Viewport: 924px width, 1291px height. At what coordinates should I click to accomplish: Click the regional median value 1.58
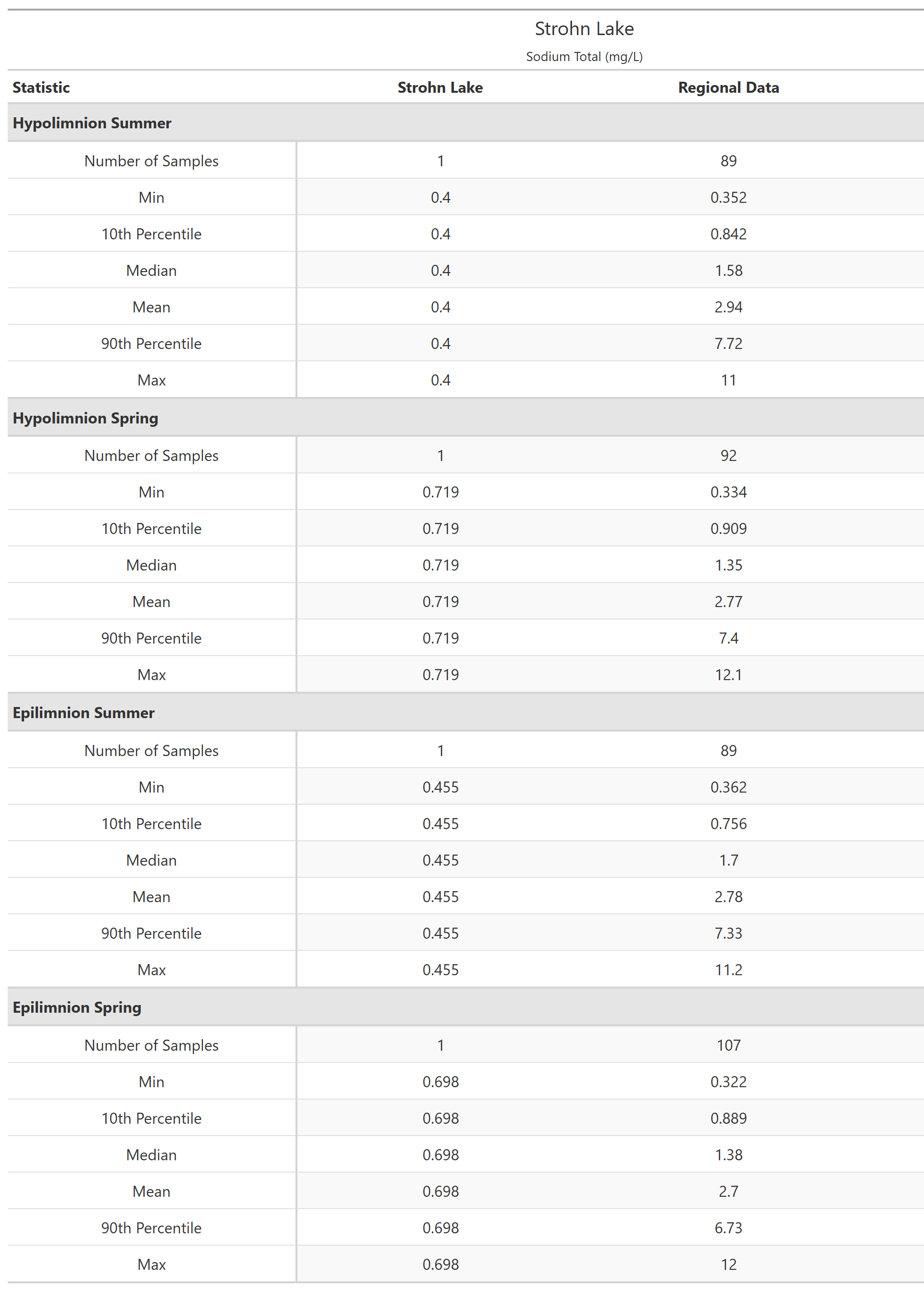pyautogui.click(x=728, y=271)
